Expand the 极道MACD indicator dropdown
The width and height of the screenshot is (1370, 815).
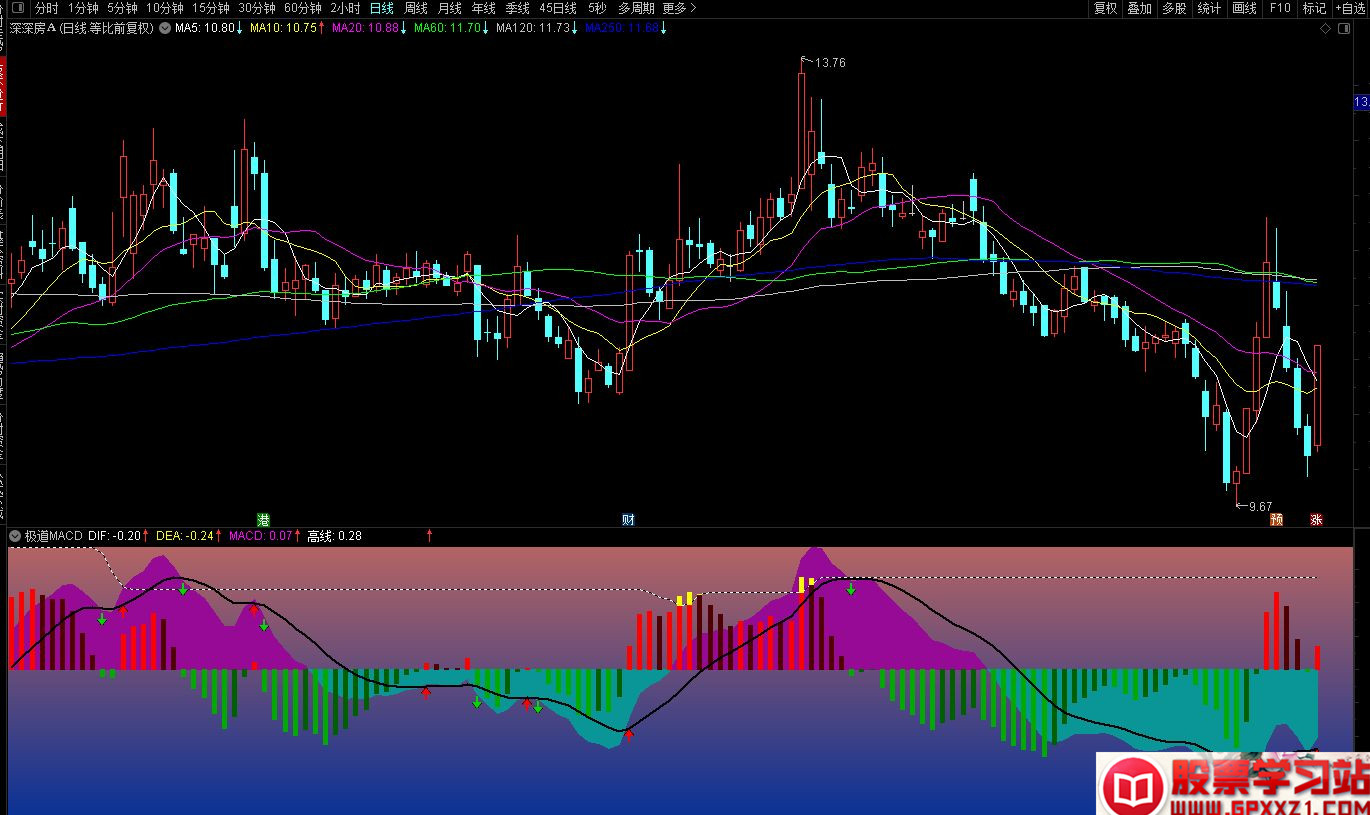coord(15,536)
